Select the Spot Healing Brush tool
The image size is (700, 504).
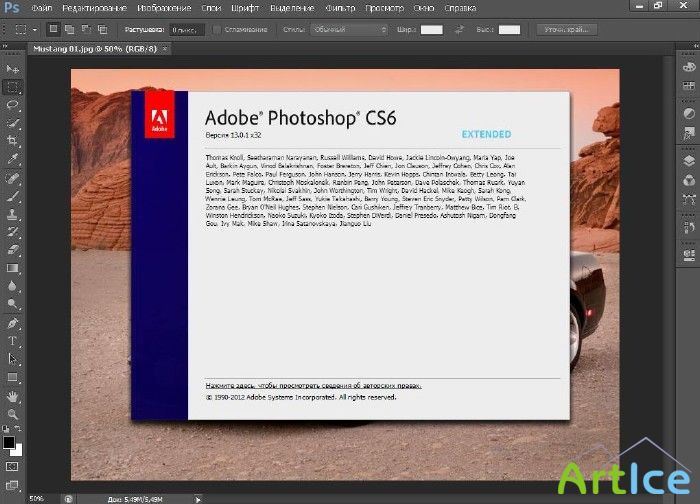point(12,178)
